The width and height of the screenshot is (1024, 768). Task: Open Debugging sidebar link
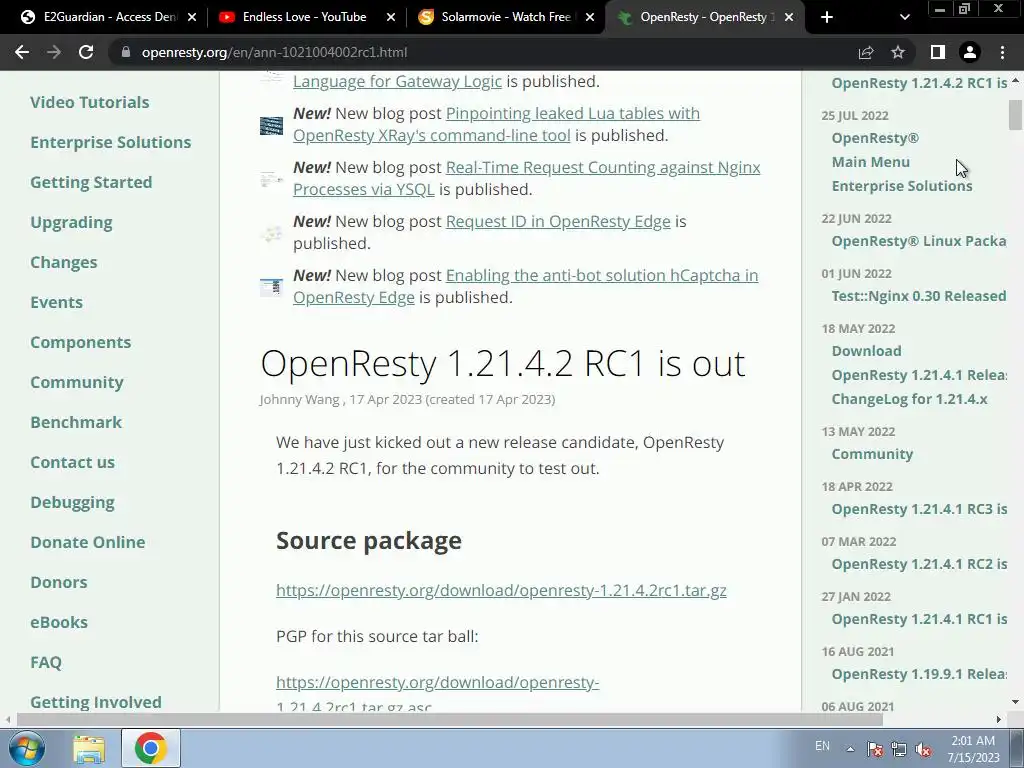click(72, 503)
